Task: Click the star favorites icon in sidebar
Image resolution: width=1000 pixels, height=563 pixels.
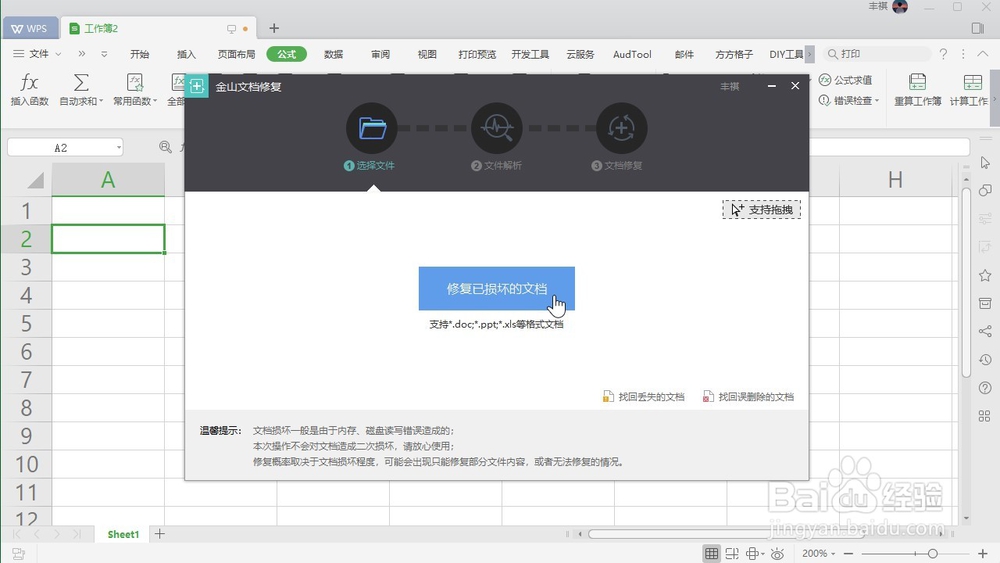Action: pyautogui.click(x=985, y=275)
